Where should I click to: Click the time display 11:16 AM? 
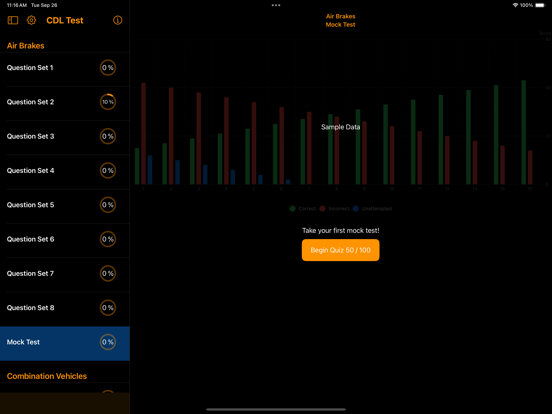click(17, 5)
